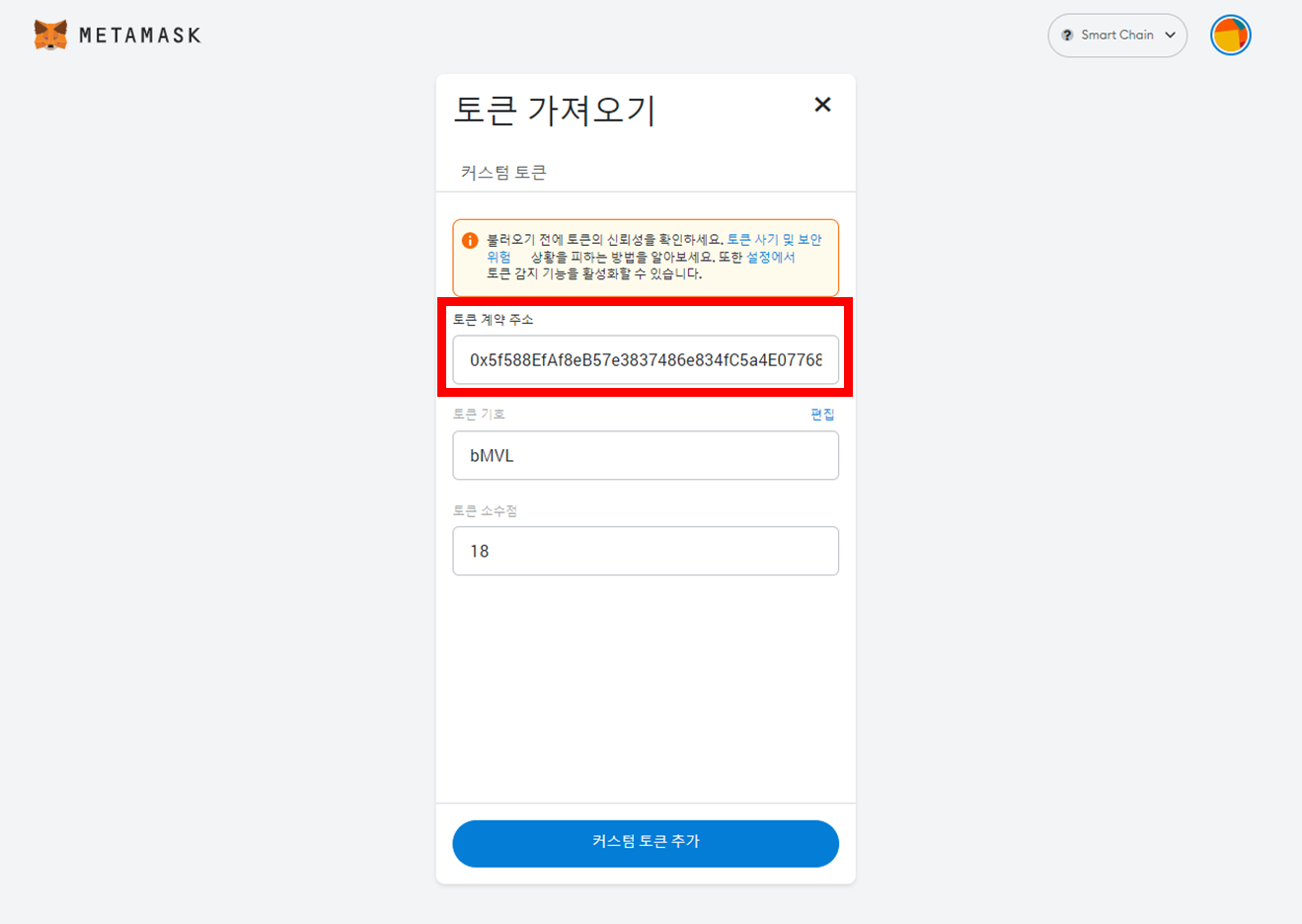Focus the 토큰 계약 주소 address field
Viewport: 1302px width, 924px height.
click(646, 360)
